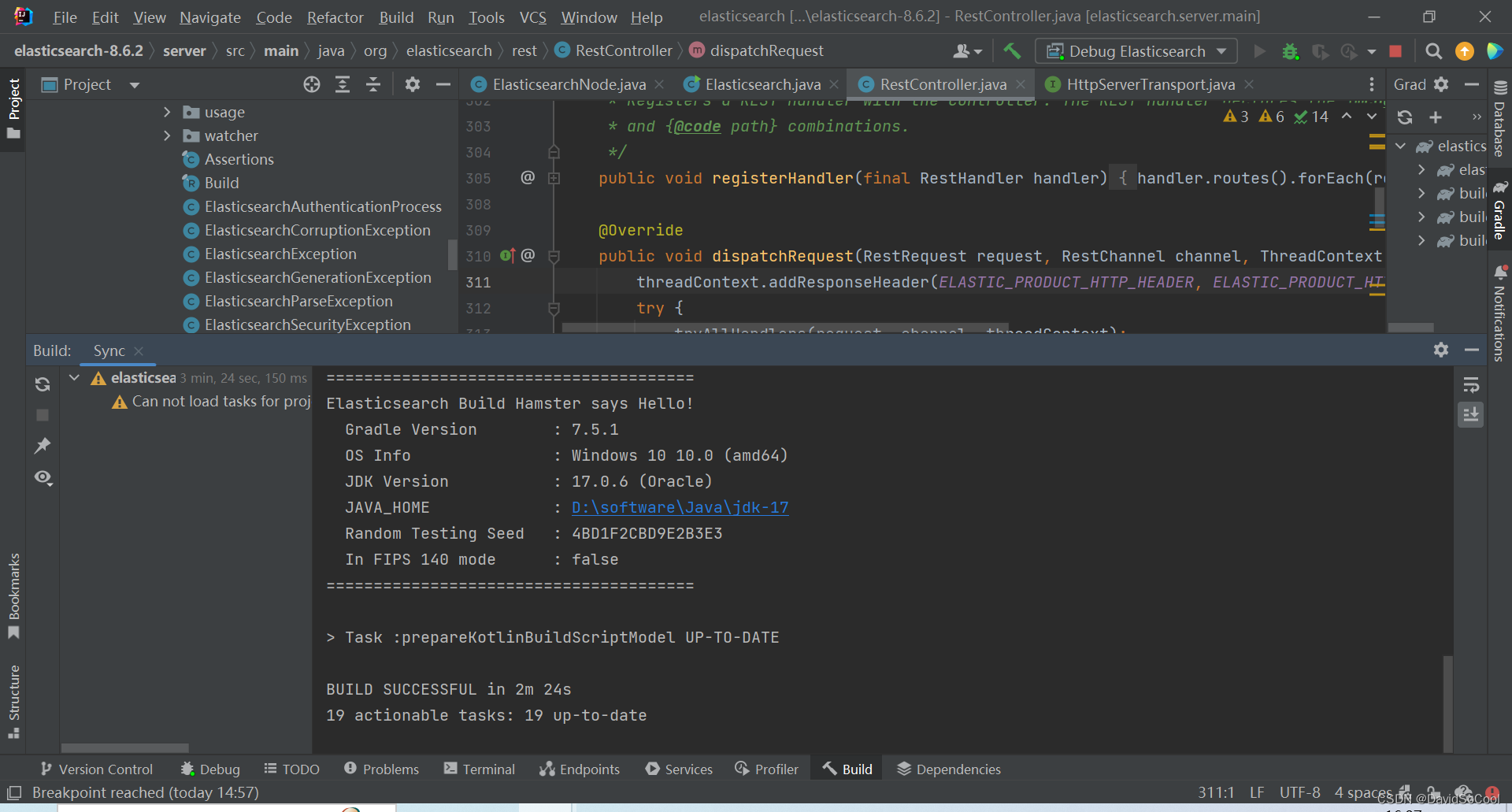Click the user account icon in toolbar
Viewport: 1512px width, 812px height.
[x=961, y=51]
